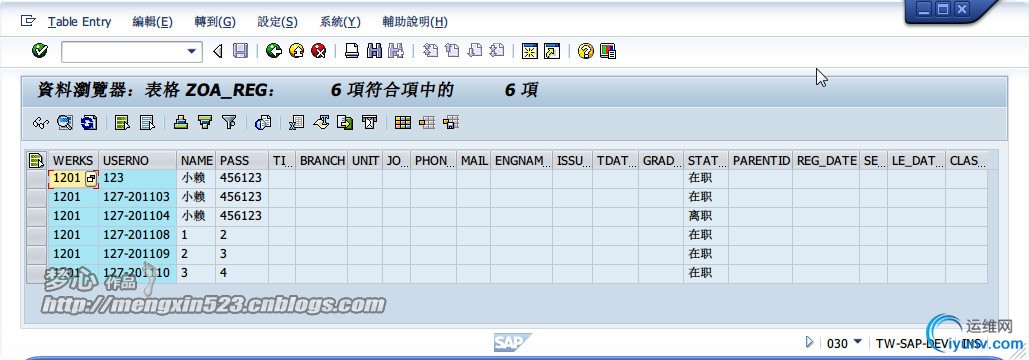1029x360 pixels.
Task: Click the Display glasses icon
Action: (x=41, y=123)
